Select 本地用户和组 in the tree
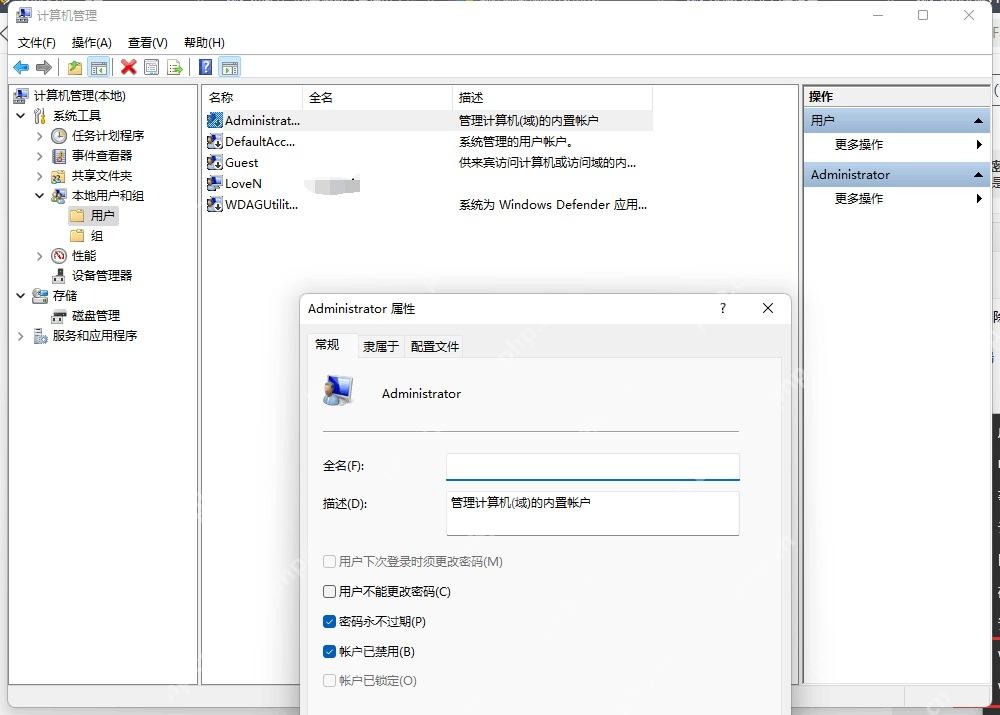Viewport: 1000px width, 715px height. click(107, 196)
